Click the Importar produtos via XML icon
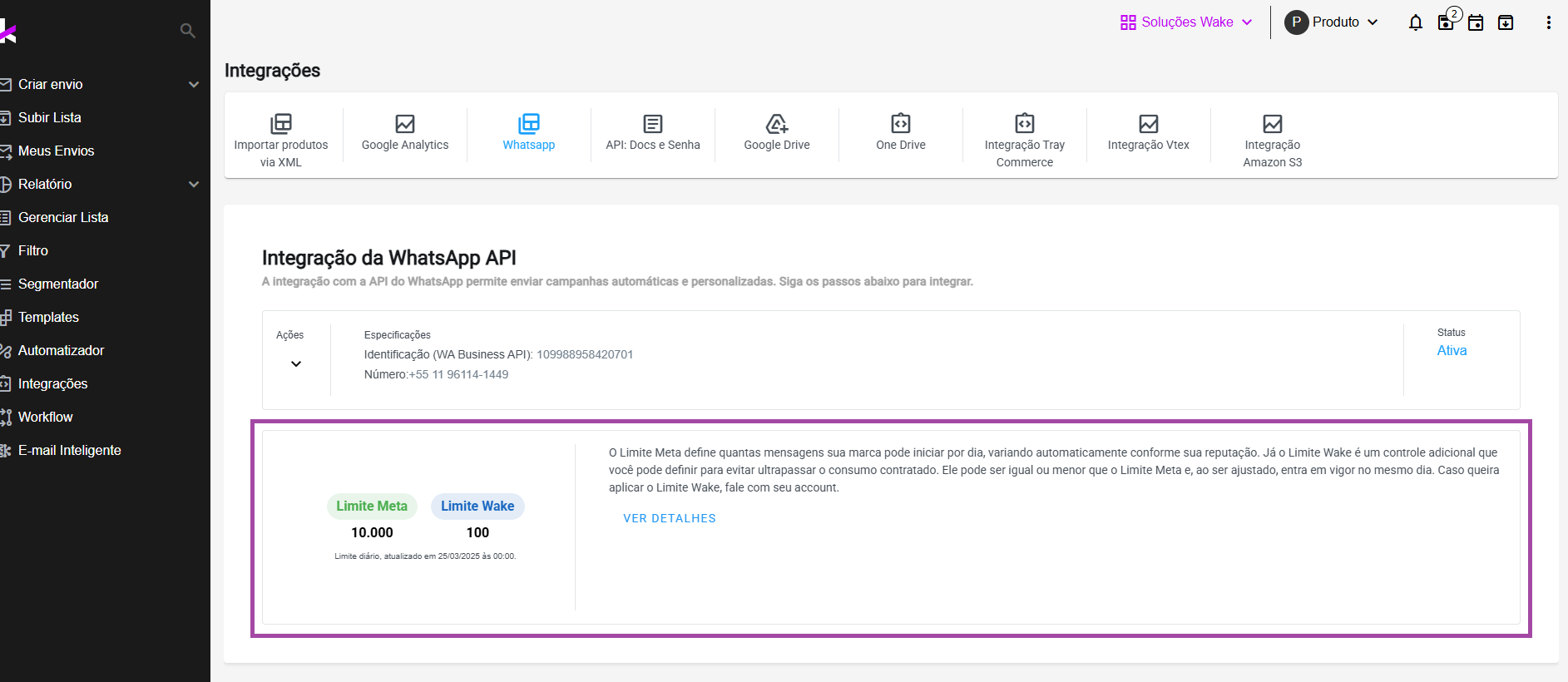The width and height of the screenshot is (1568, 682). [x=281, y=124]
